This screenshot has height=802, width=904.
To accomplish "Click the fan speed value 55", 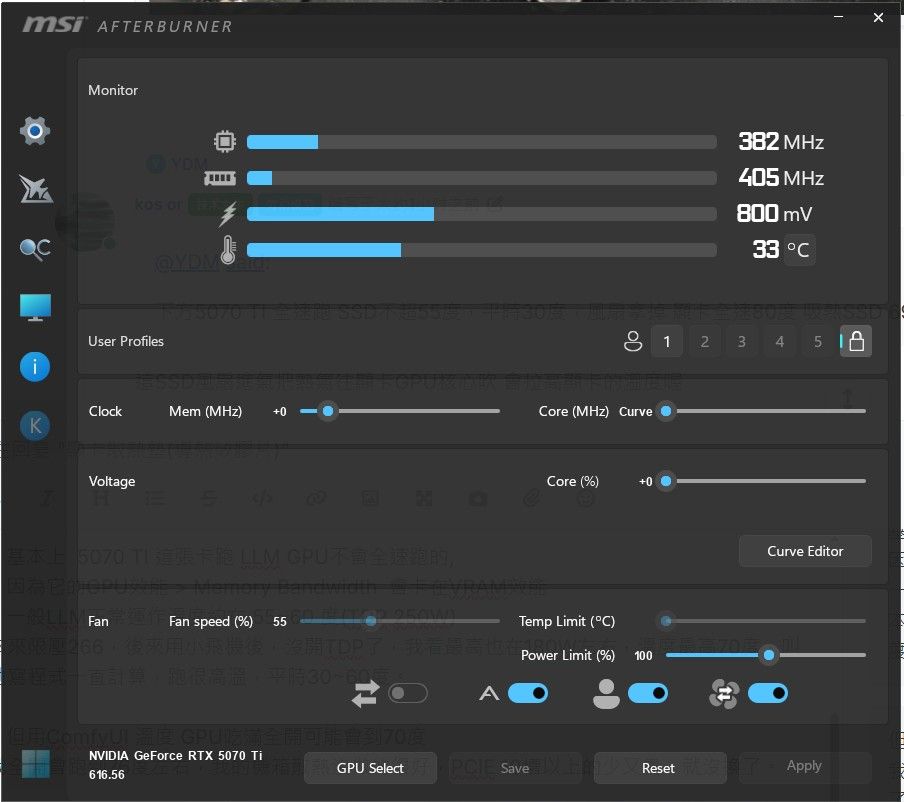I will pyautogui.click(x=280, y=622).
